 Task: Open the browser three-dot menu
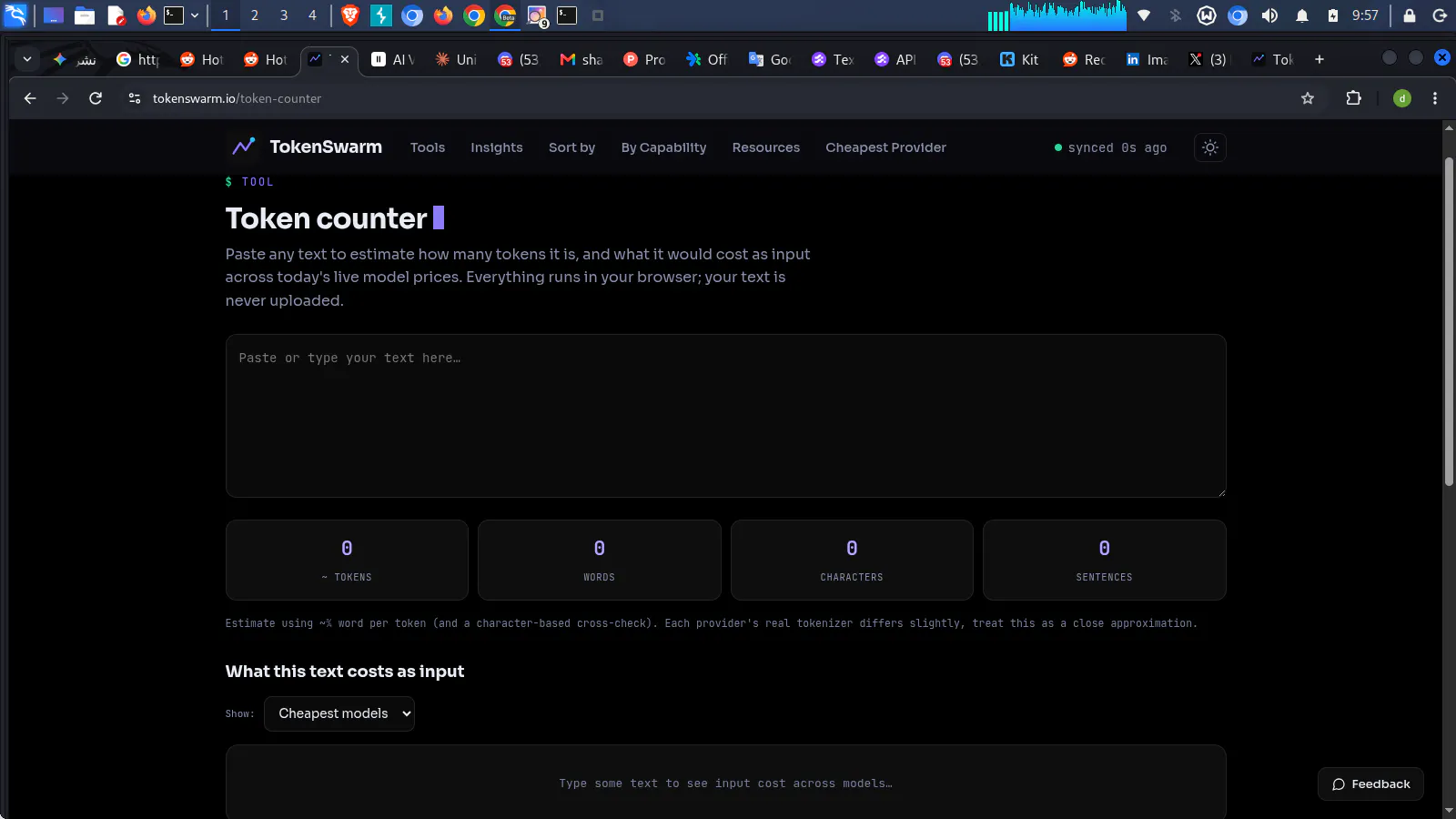point(1435,98)
